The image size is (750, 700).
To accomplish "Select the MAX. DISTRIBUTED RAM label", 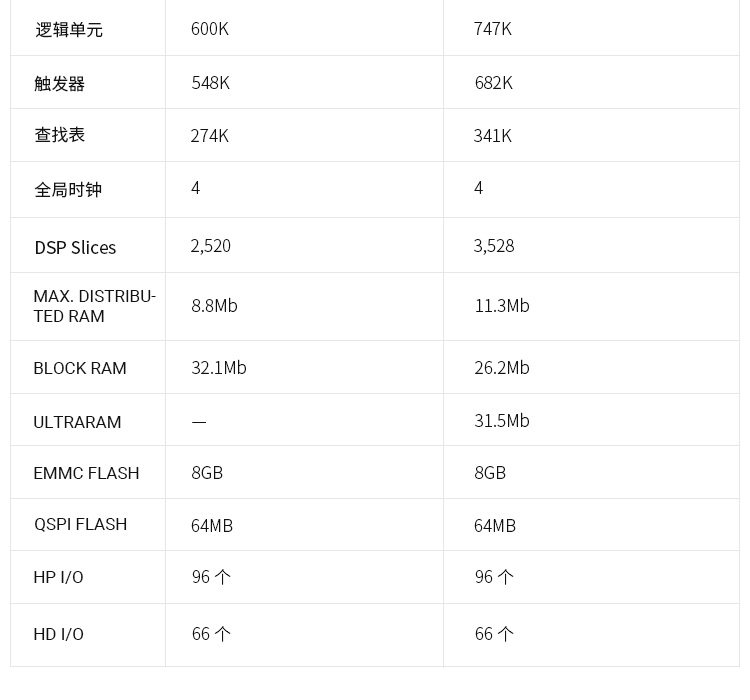I will click(x=94, y=306).
